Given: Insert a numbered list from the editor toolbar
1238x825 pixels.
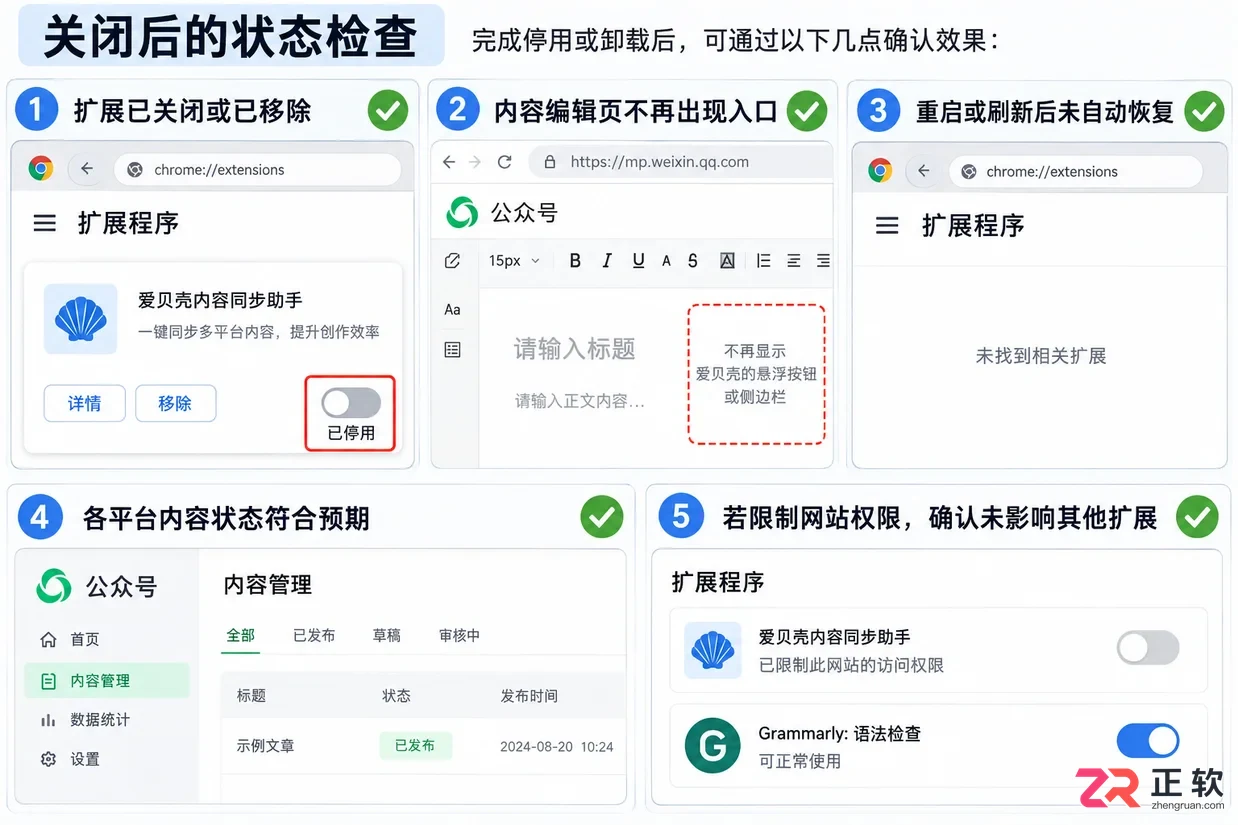Looking at the screenshot, I should 763,261.
